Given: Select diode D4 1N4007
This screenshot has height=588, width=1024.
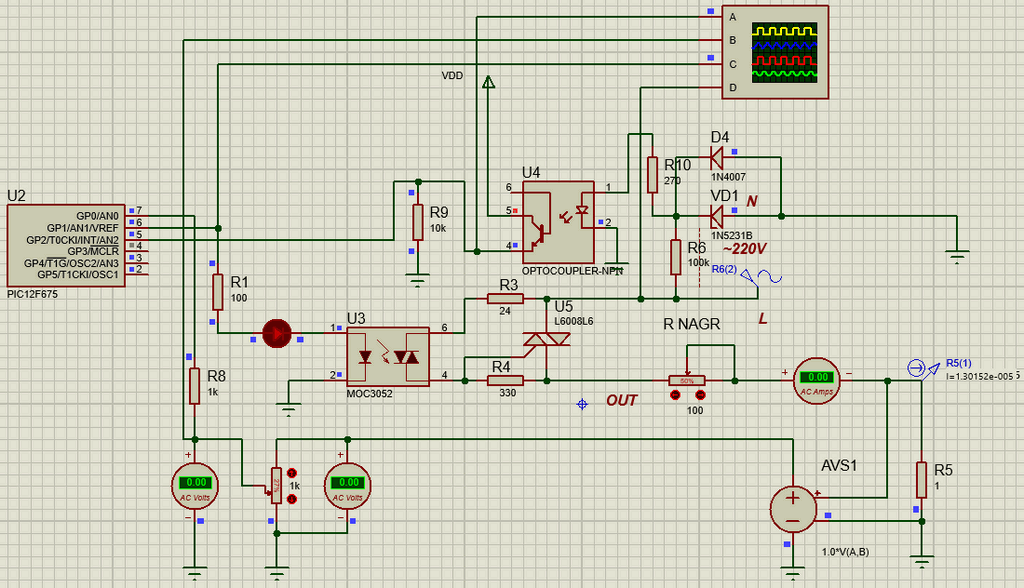Looking at the screenshot, I should pos(716,157).
